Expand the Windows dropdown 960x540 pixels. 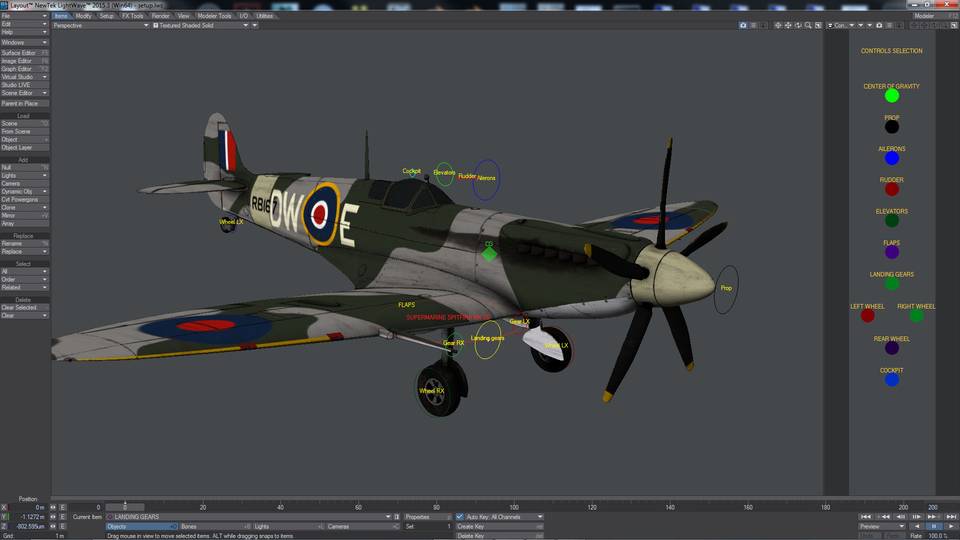tap(24, 42)
